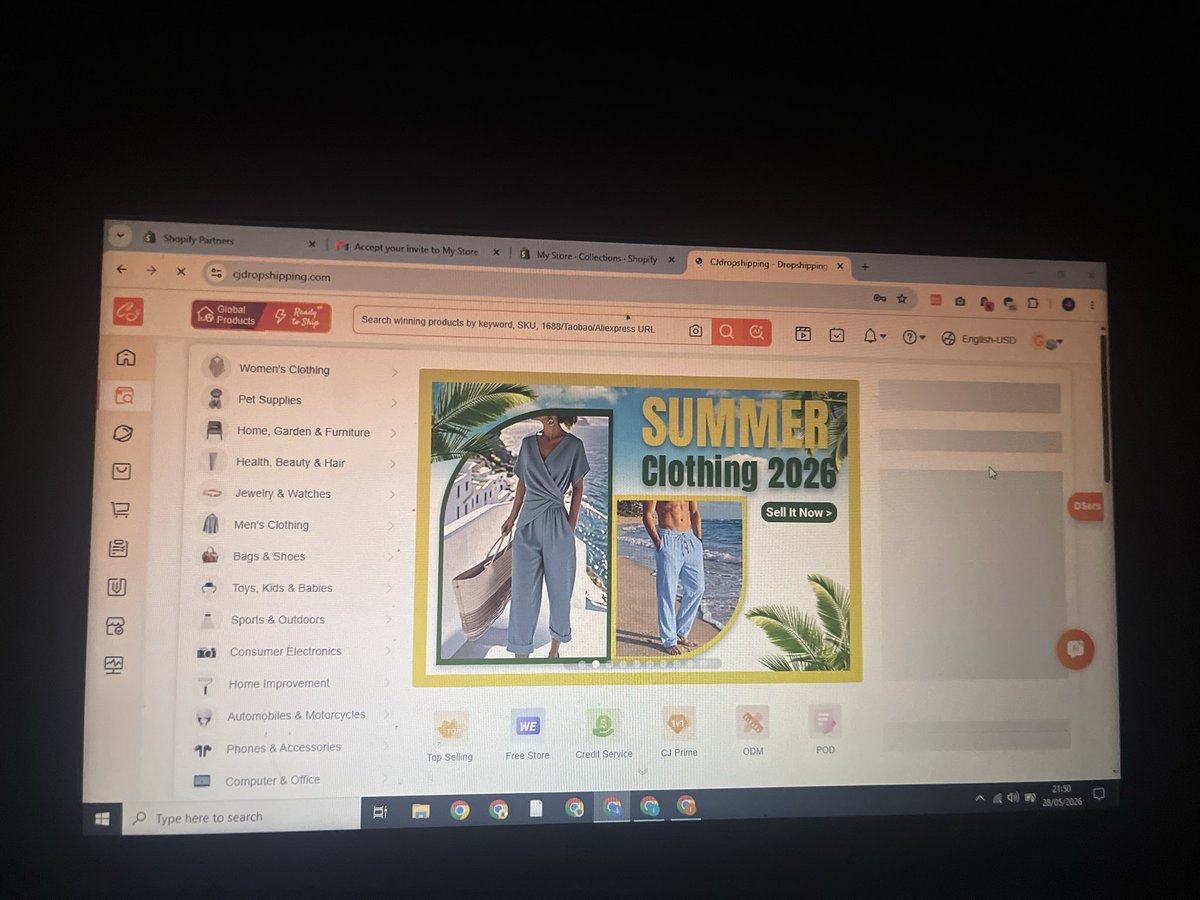Open File Explorer from the taskbar

[421, 811]
